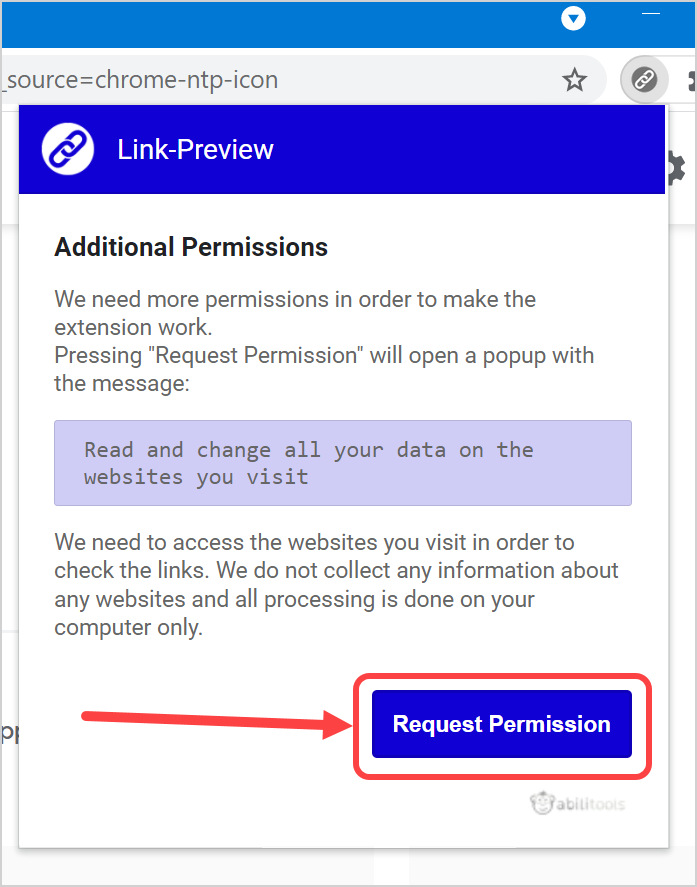The width and height of the screenshot is (697, 887).
Task: Click the Link-Preview chain logo in popup header
Action: [68, 150]
